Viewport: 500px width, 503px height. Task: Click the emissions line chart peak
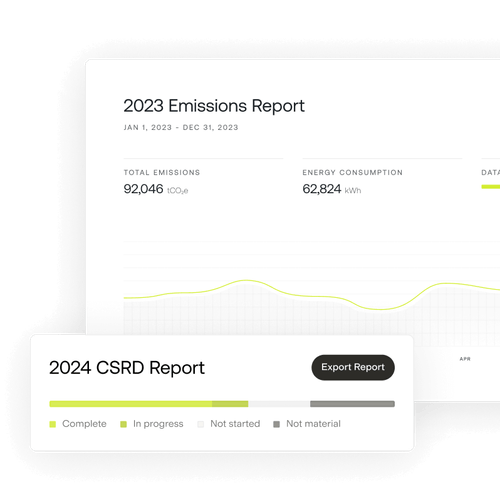point(246,280)
